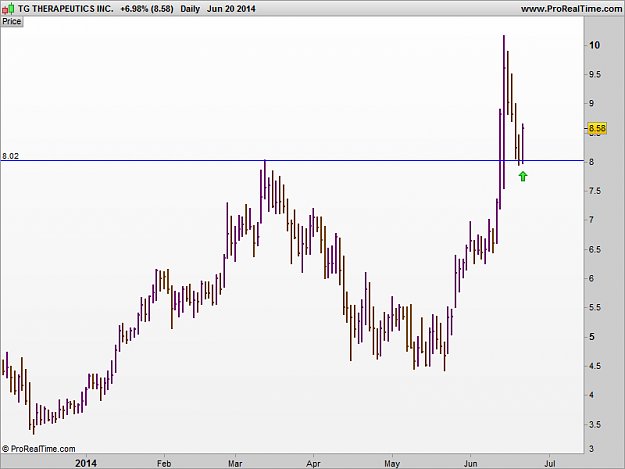Click the 2014 label on the time axis
Image resolution: width=625 pixels, height=469 pixels.
click(x=86, y=463)
